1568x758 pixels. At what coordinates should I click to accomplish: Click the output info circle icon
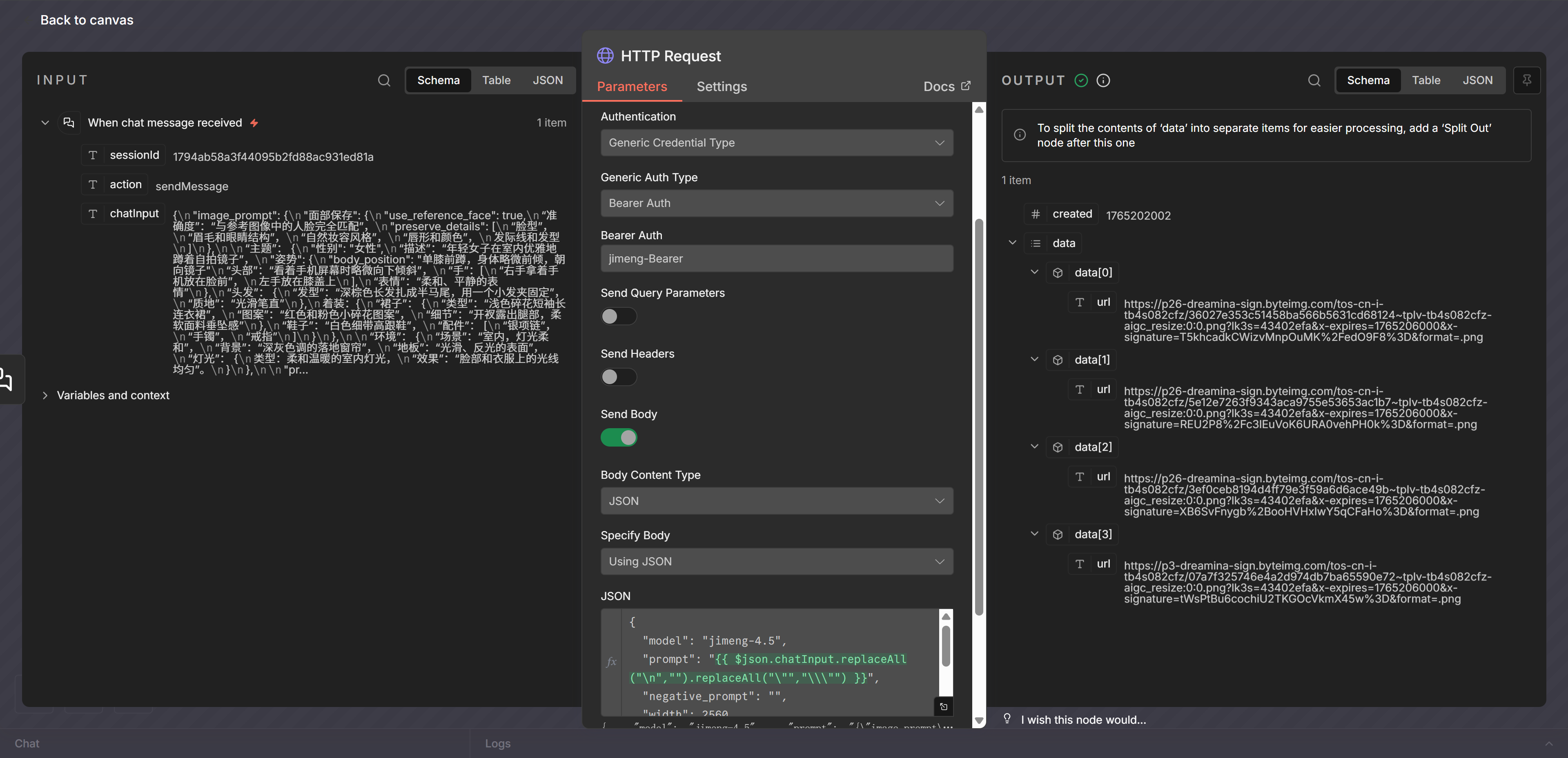[1103, 80]
